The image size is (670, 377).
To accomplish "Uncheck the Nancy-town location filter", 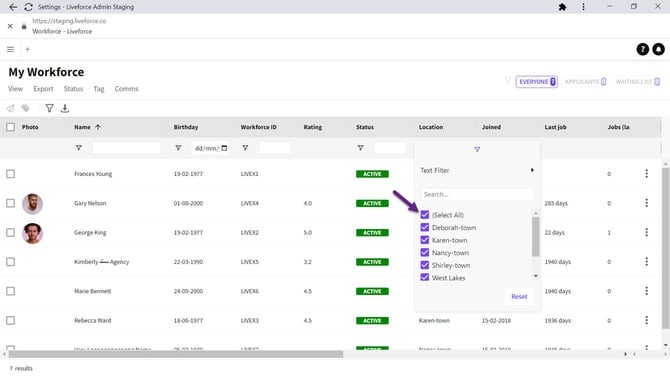I will (425, 252).
